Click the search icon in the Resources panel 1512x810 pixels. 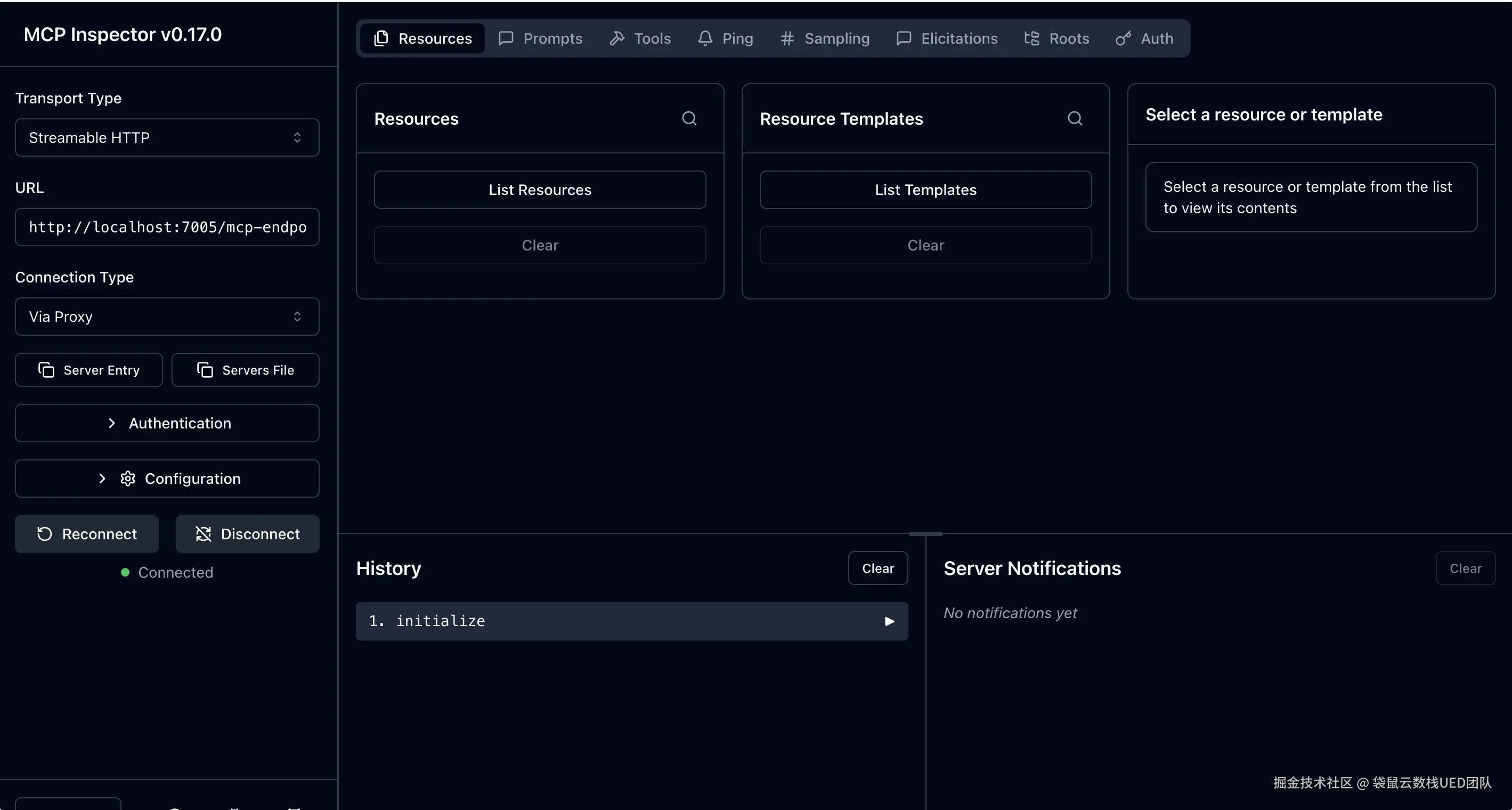(x=689, y=118)
